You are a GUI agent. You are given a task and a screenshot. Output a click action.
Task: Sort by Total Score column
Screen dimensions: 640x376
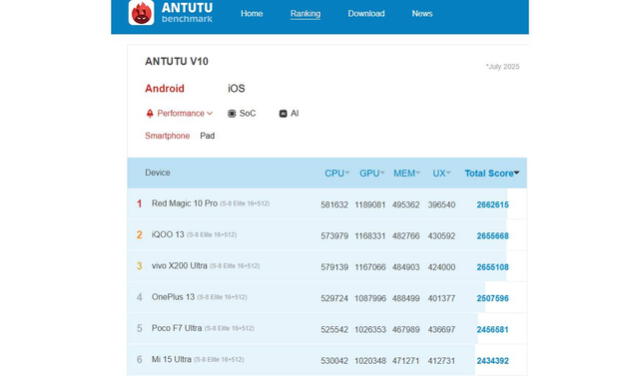[x=492, y=173]
